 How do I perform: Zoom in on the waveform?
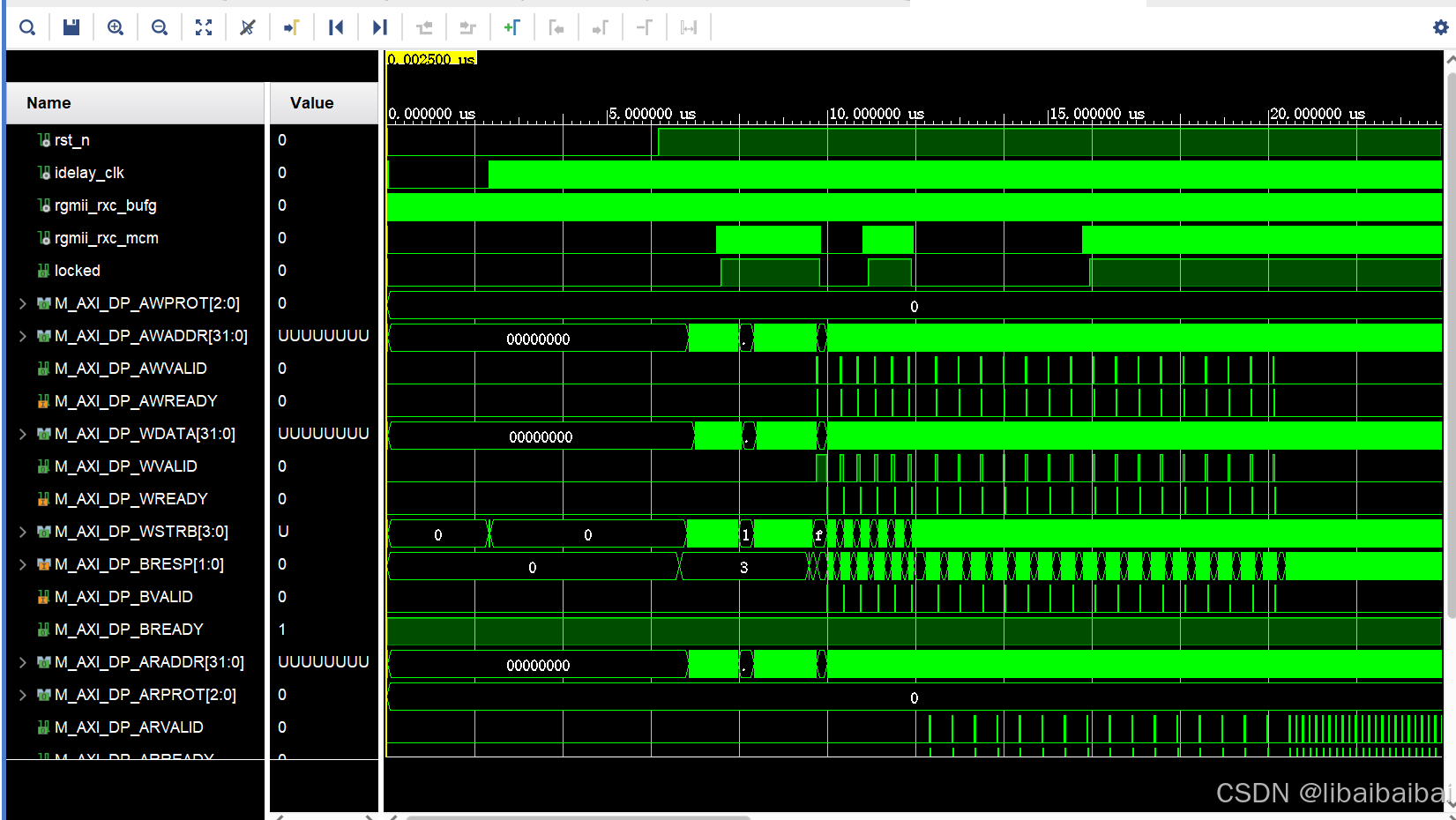point(116,27)
